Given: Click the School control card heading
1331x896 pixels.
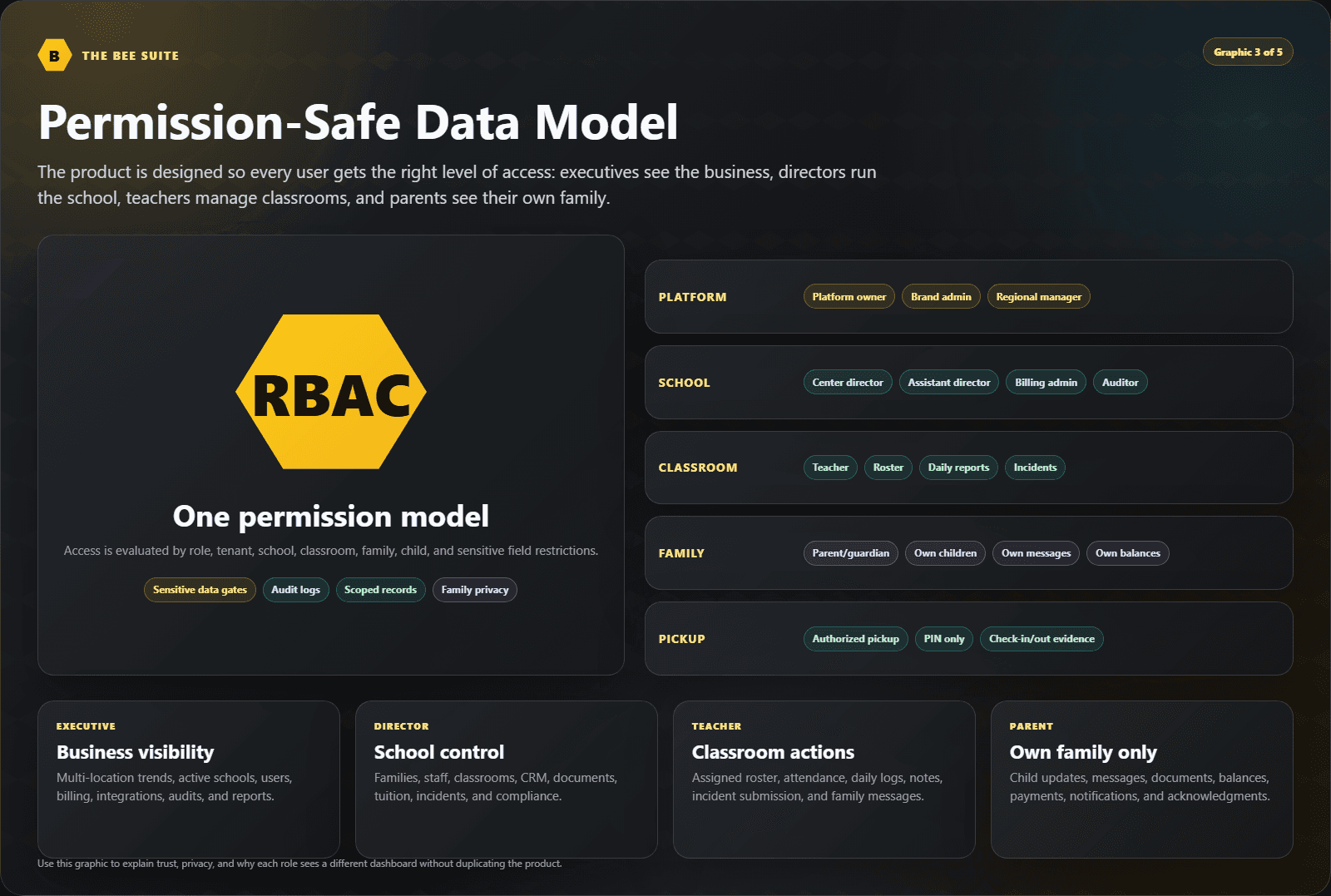Looking at the screenshot, I should pos(438,752).
